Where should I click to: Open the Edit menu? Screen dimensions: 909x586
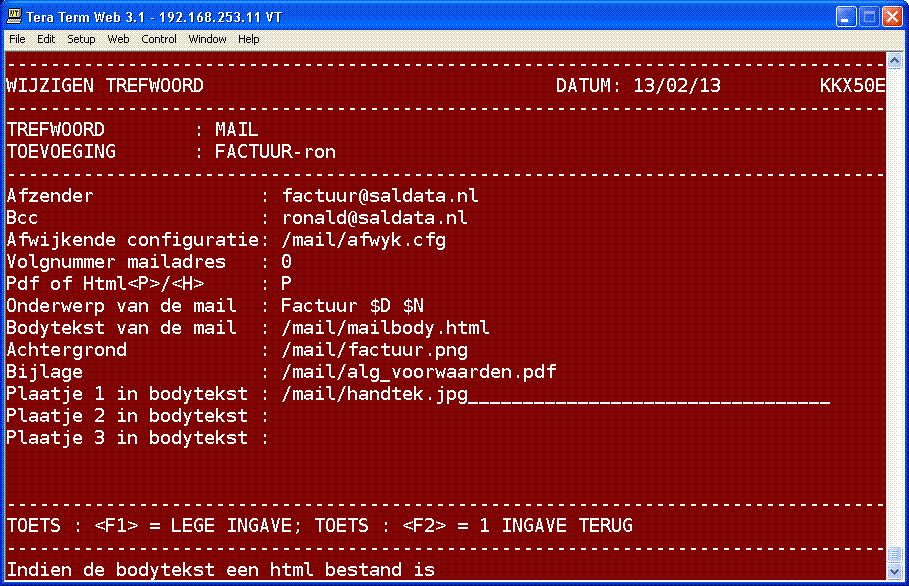pyautogui.click(x=46, y=39)
